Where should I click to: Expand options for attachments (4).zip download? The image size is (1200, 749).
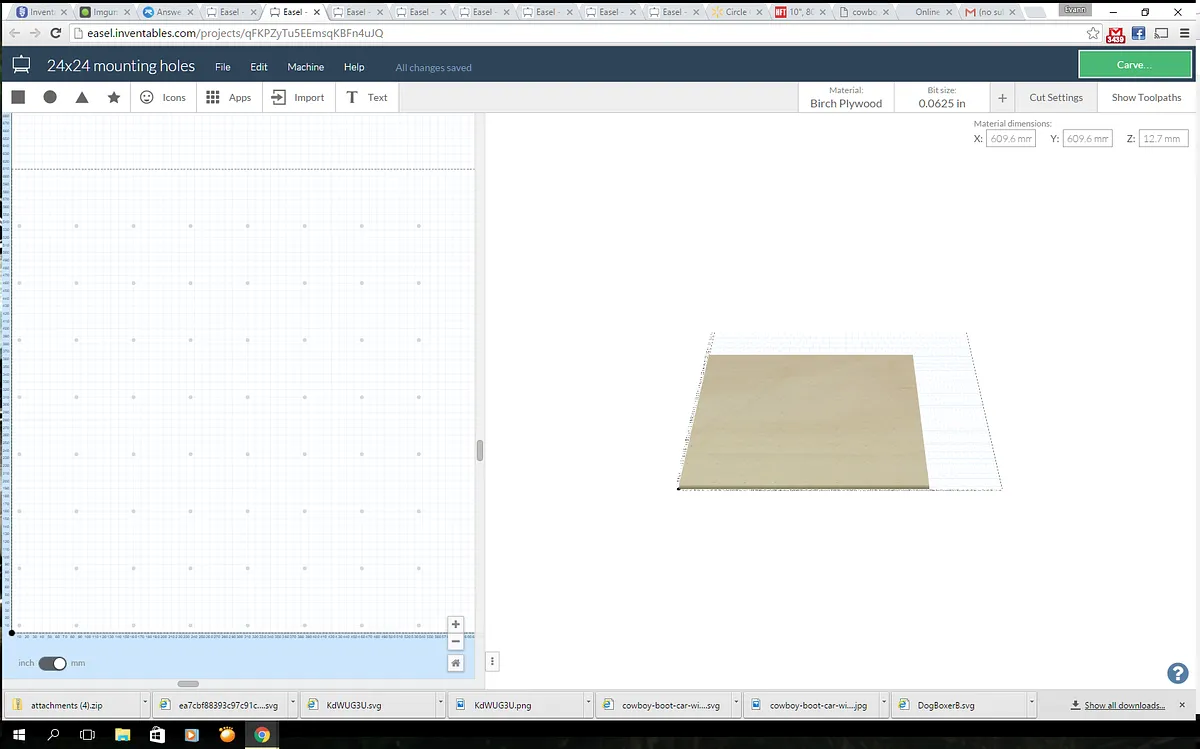tap(145, 705)
